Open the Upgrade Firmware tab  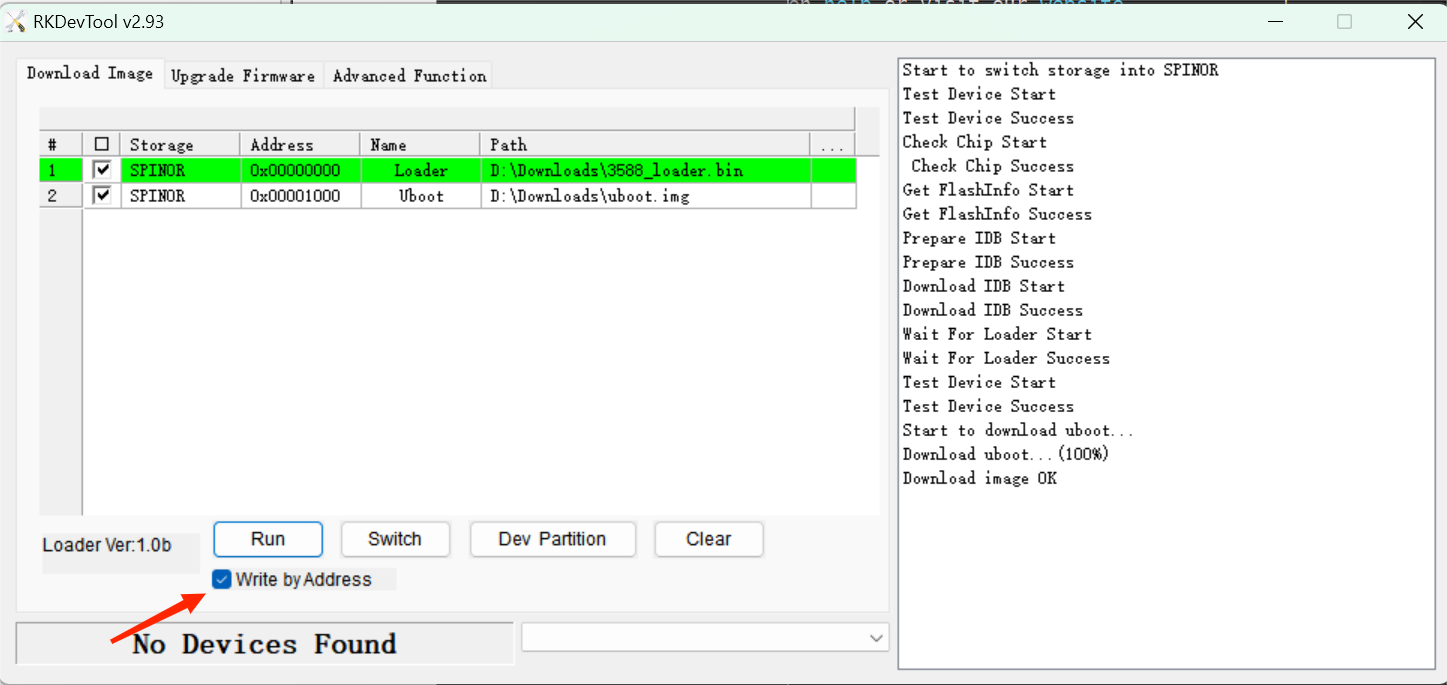pos(243,76)
